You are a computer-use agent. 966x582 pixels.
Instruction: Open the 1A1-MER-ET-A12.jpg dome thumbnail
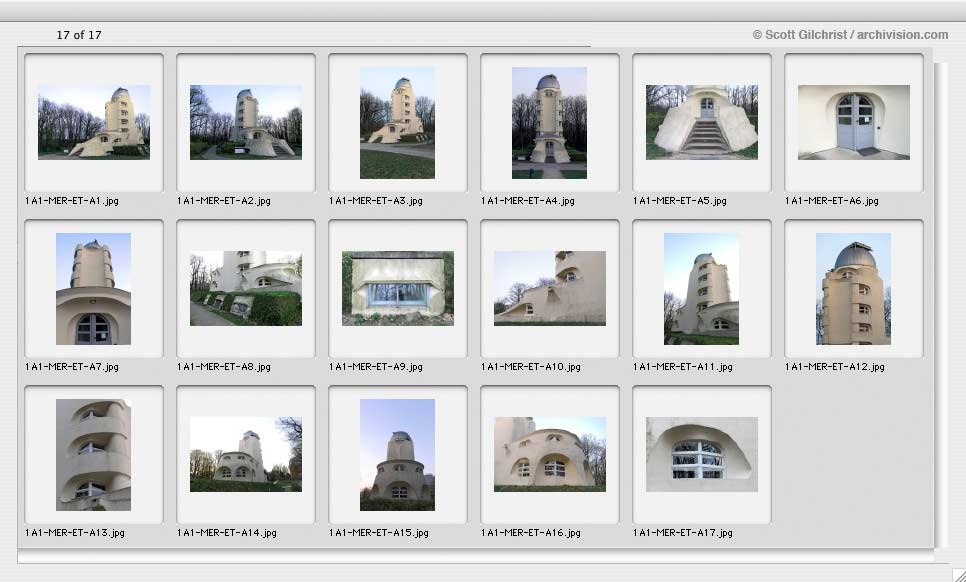854,289
